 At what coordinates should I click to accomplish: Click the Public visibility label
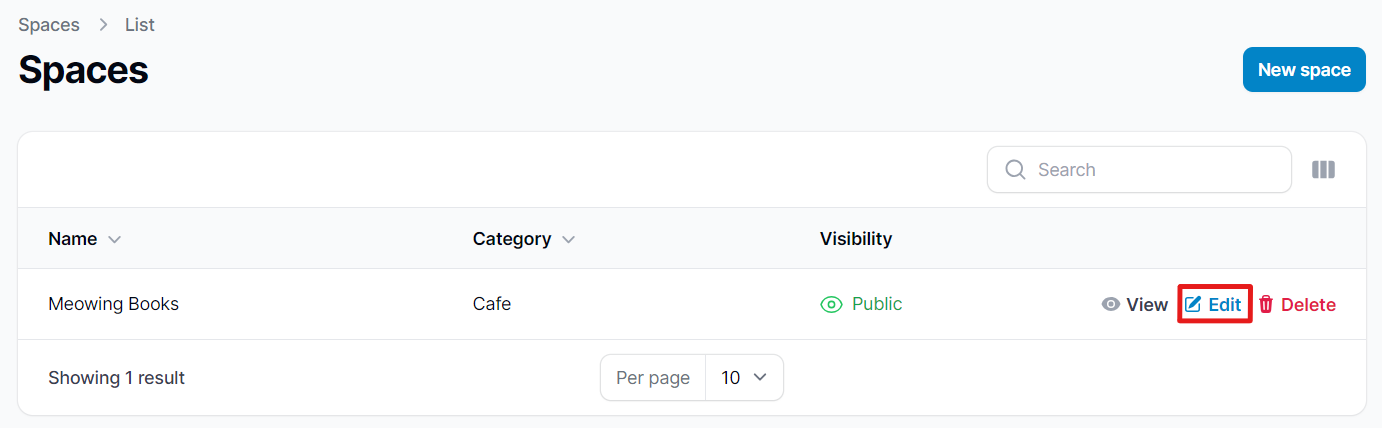pyautogui.click(x=877, y=304)
